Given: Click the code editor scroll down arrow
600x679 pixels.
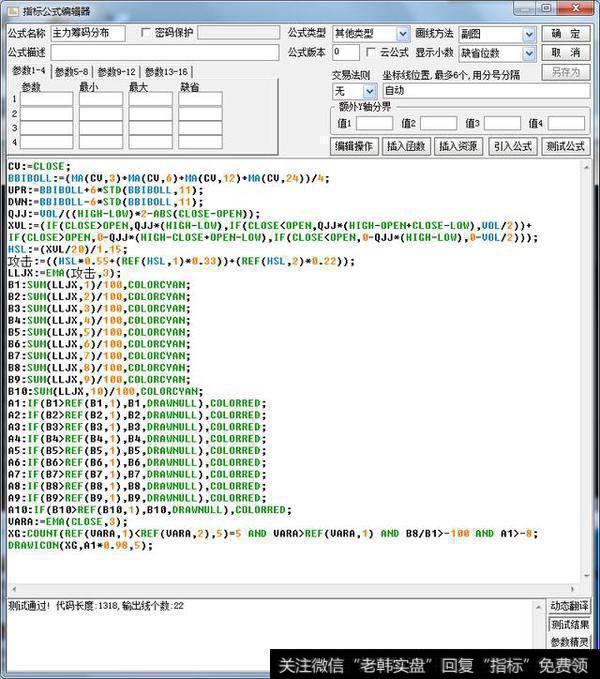Looking at the screenshot, I should pyautogui.click(x=586, y=576).
